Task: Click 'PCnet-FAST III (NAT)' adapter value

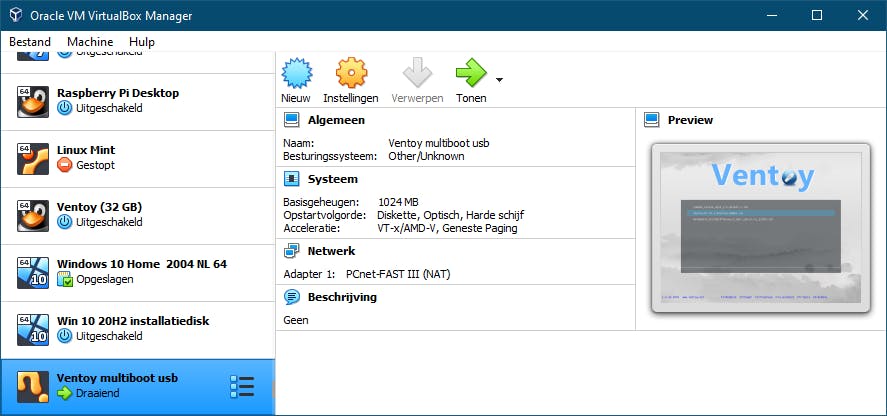Action: click(398, 275)
